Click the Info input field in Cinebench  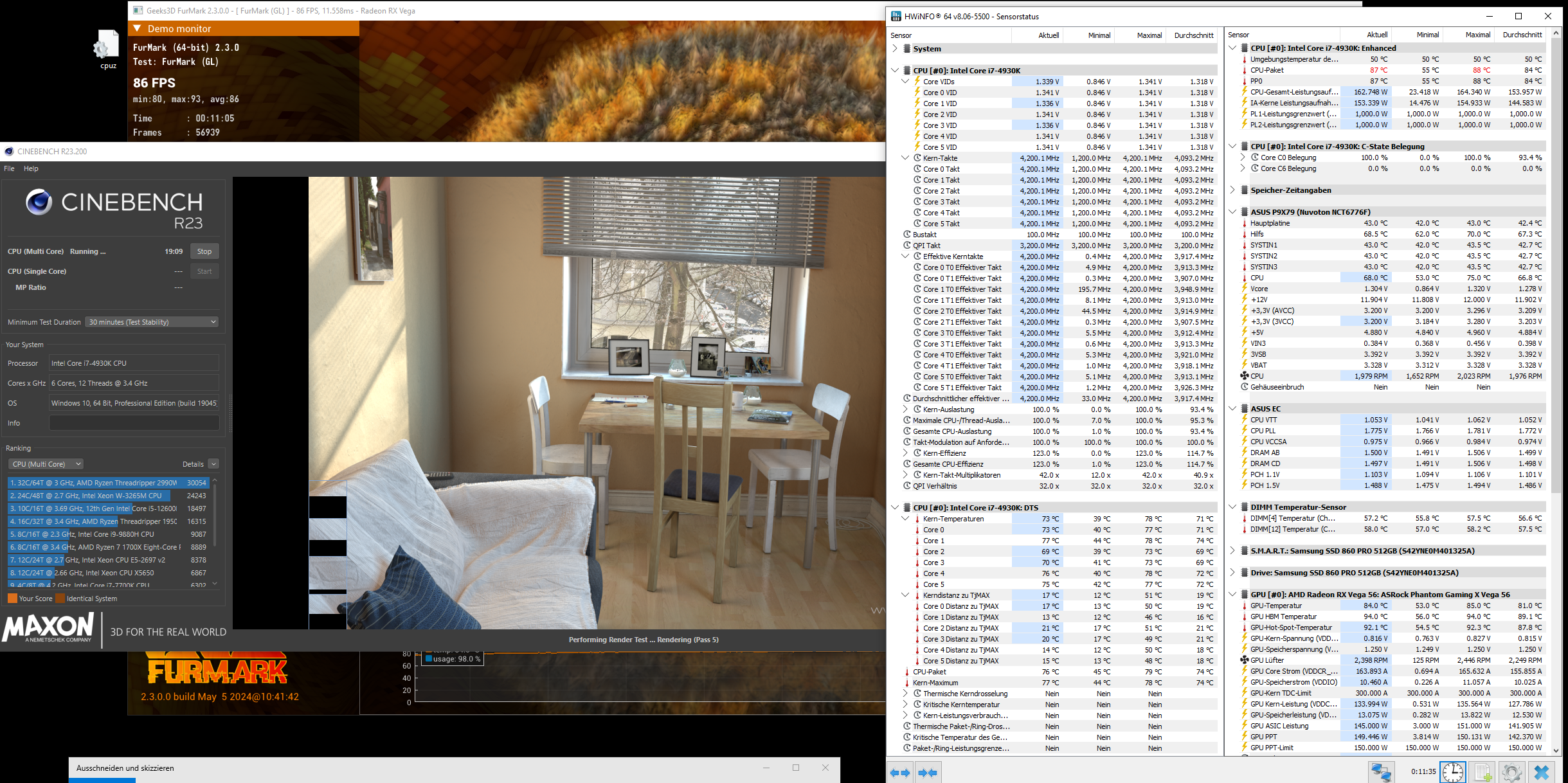point(134,423)
